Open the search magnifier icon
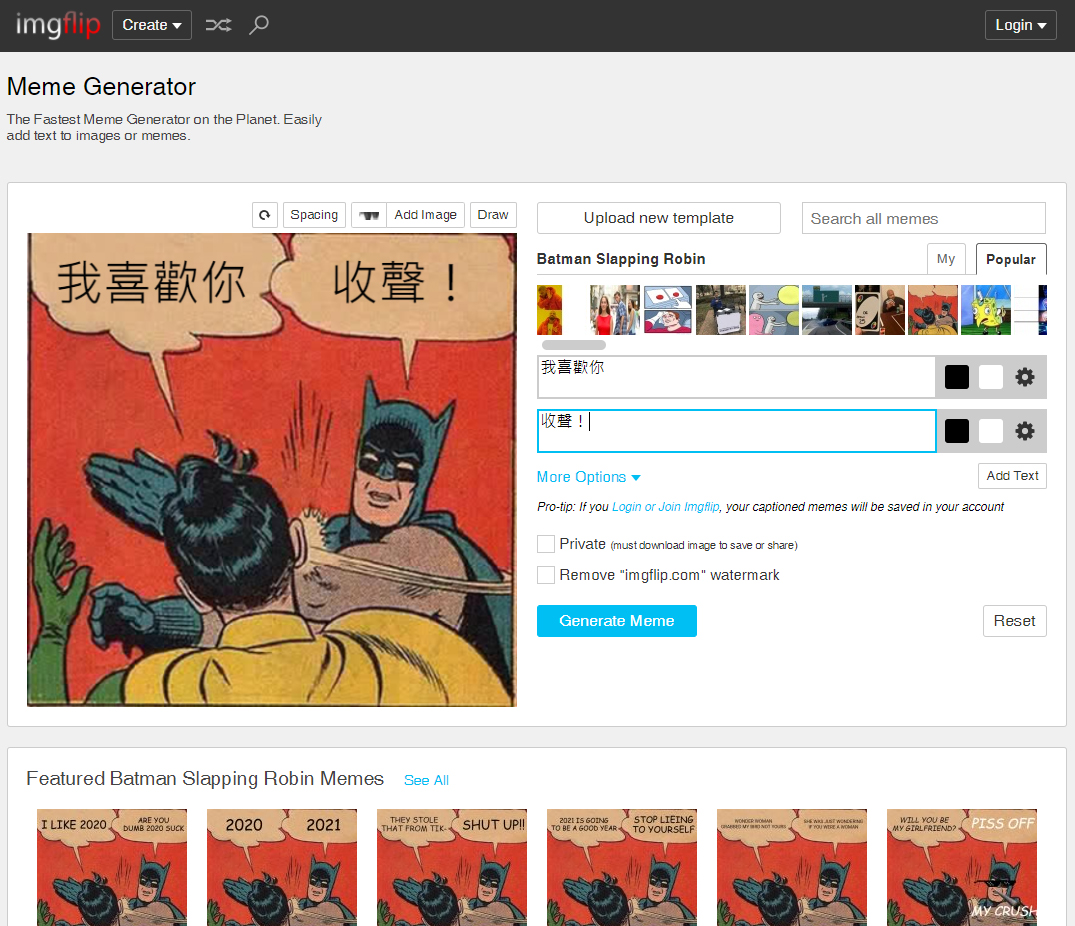This screenshot has width=1075, height=926. click(258, 25)
